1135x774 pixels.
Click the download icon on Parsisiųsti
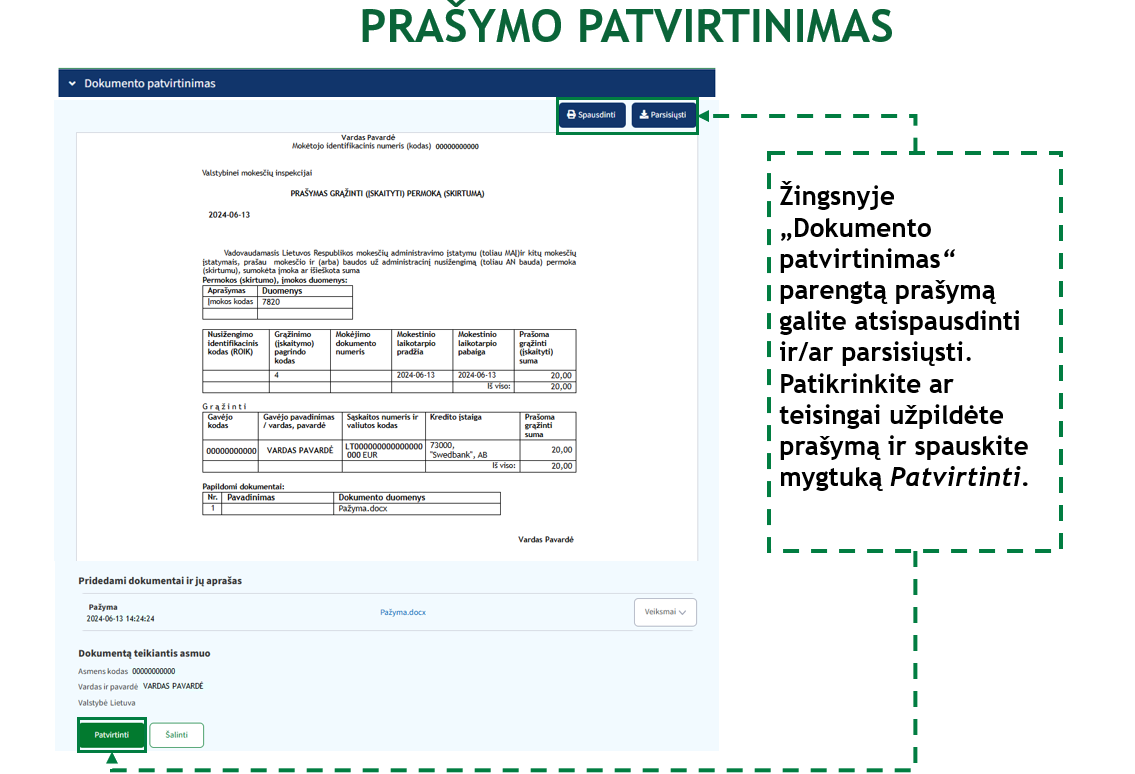643,115
